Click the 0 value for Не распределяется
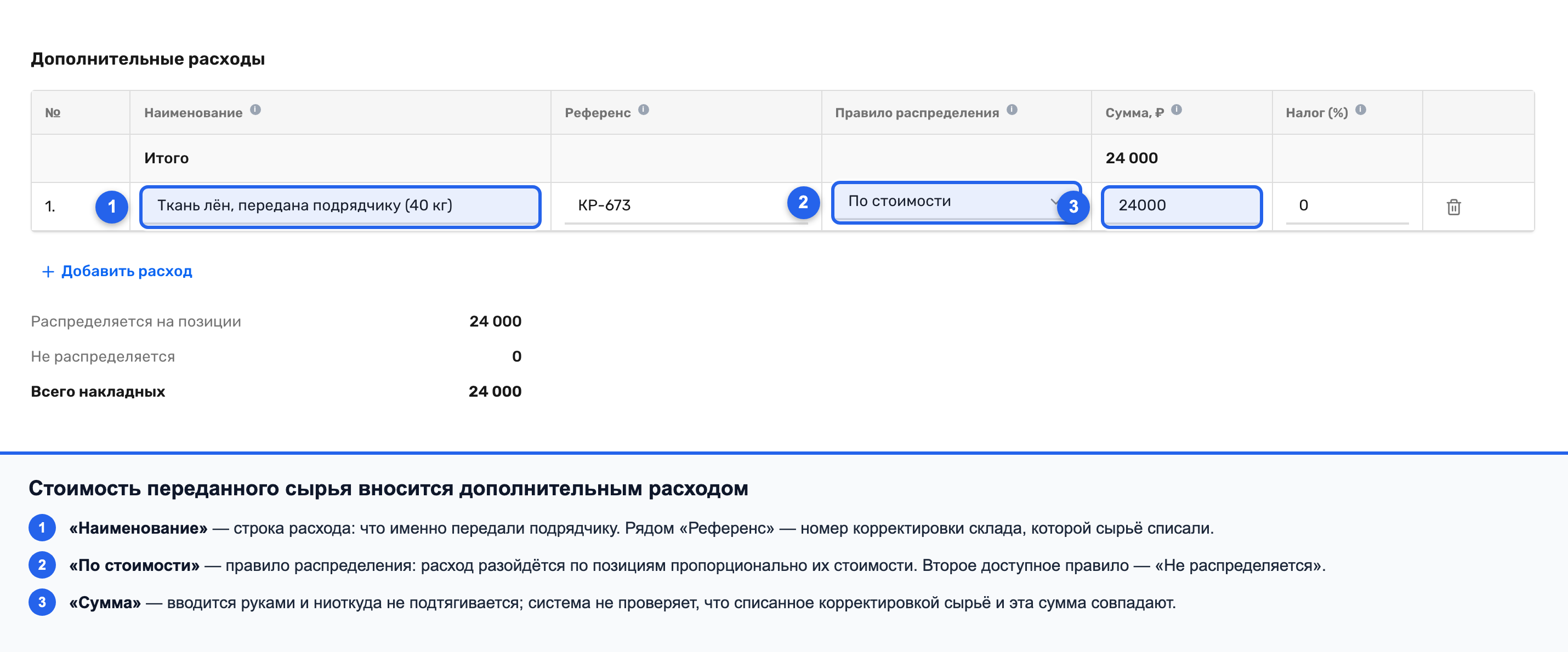This screenshot has width=1568, height=652. pyautogui.click(x=516, y=357)
